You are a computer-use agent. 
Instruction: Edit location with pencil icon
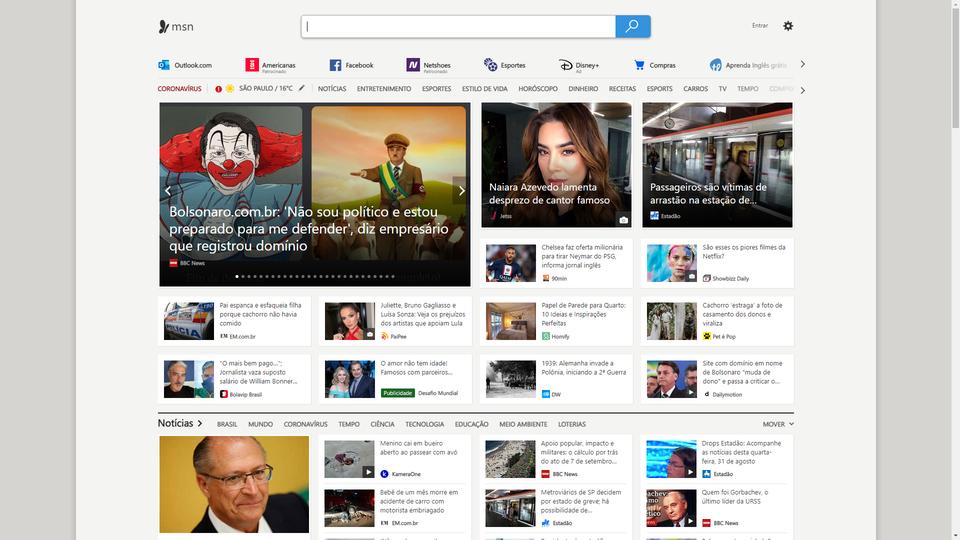pyautogui.click(x=302, y=88)
